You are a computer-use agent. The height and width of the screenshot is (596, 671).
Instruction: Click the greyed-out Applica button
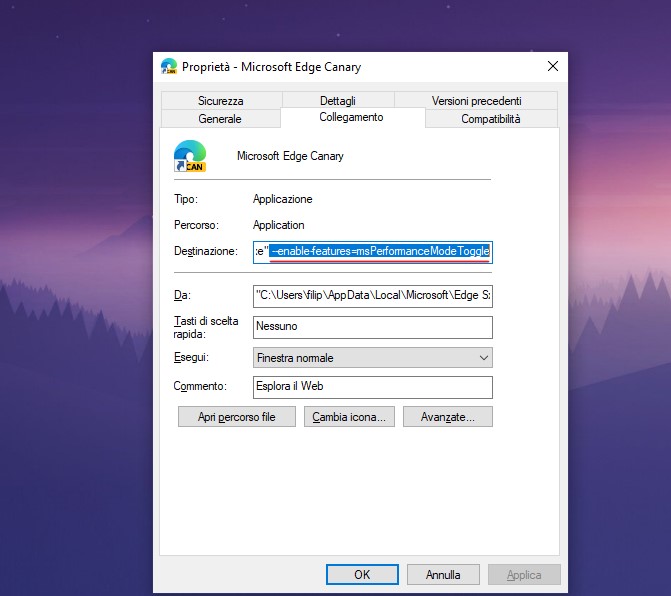pyautogui.click(x=524, y=574)
